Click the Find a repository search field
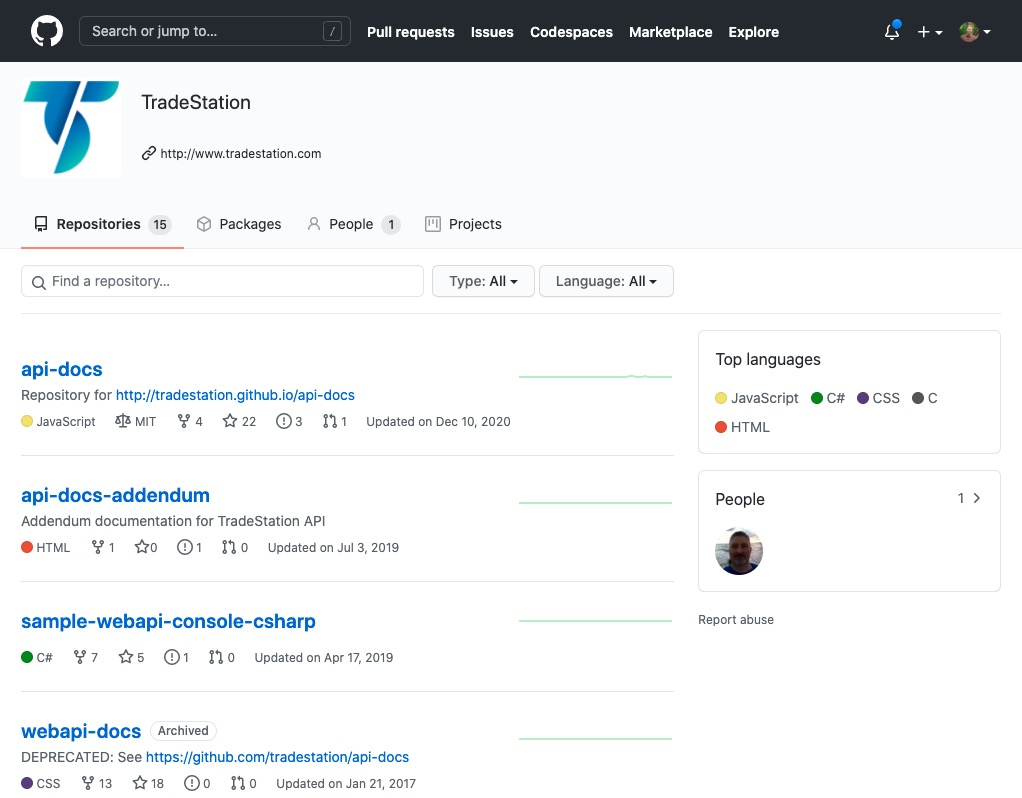The height and width of the screenshot is (798, 1022). [222, 282]
